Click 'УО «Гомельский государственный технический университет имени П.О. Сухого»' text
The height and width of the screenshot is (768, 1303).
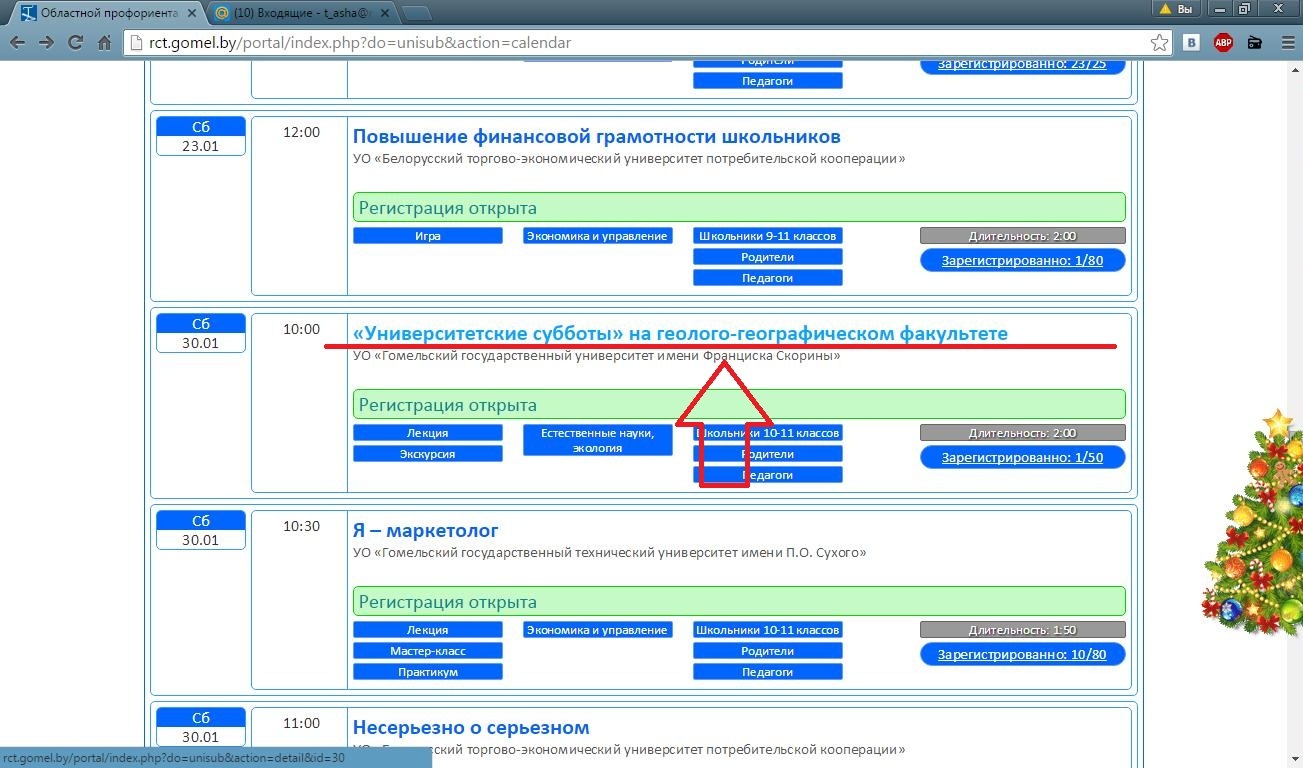610,552
